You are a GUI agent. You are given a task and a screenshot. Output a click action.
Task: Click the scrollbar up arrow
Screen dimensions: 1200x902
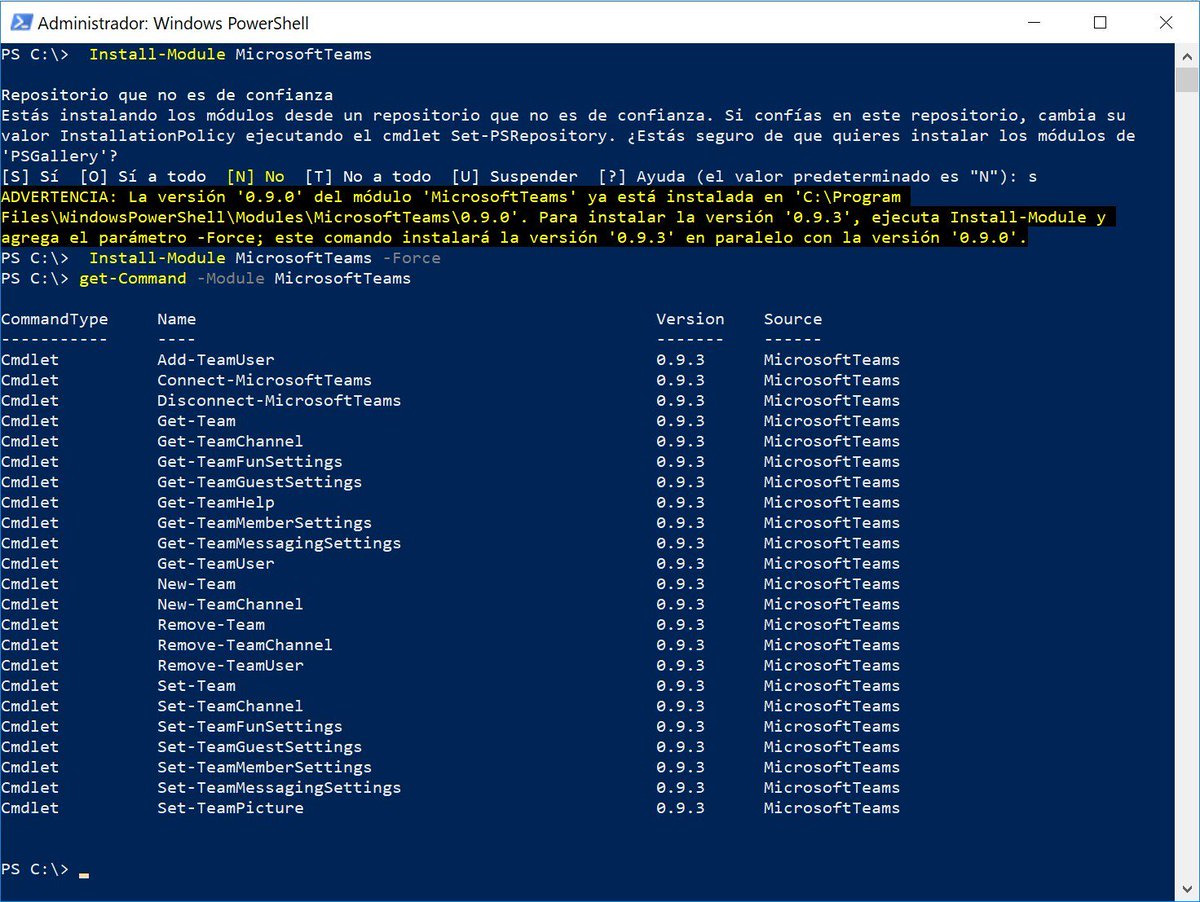tap(1186, 55)
